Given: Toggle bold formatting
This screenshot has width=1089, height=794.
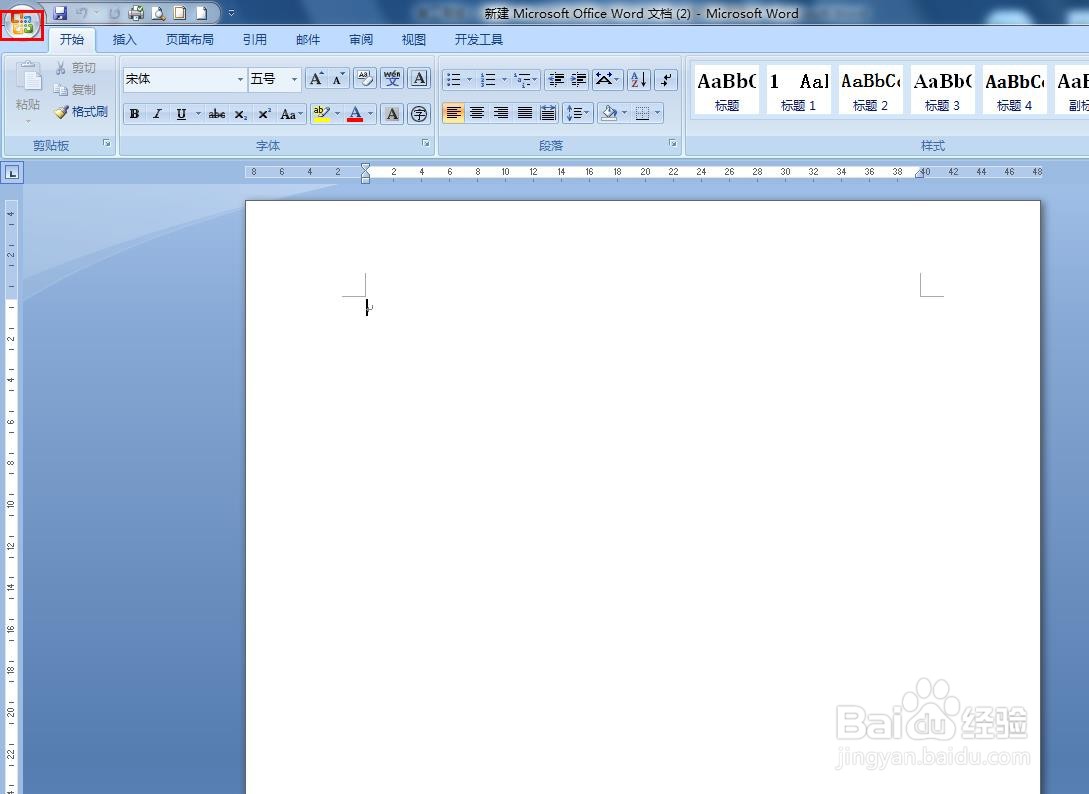Looking at the screenshot, I should point(135,114).
